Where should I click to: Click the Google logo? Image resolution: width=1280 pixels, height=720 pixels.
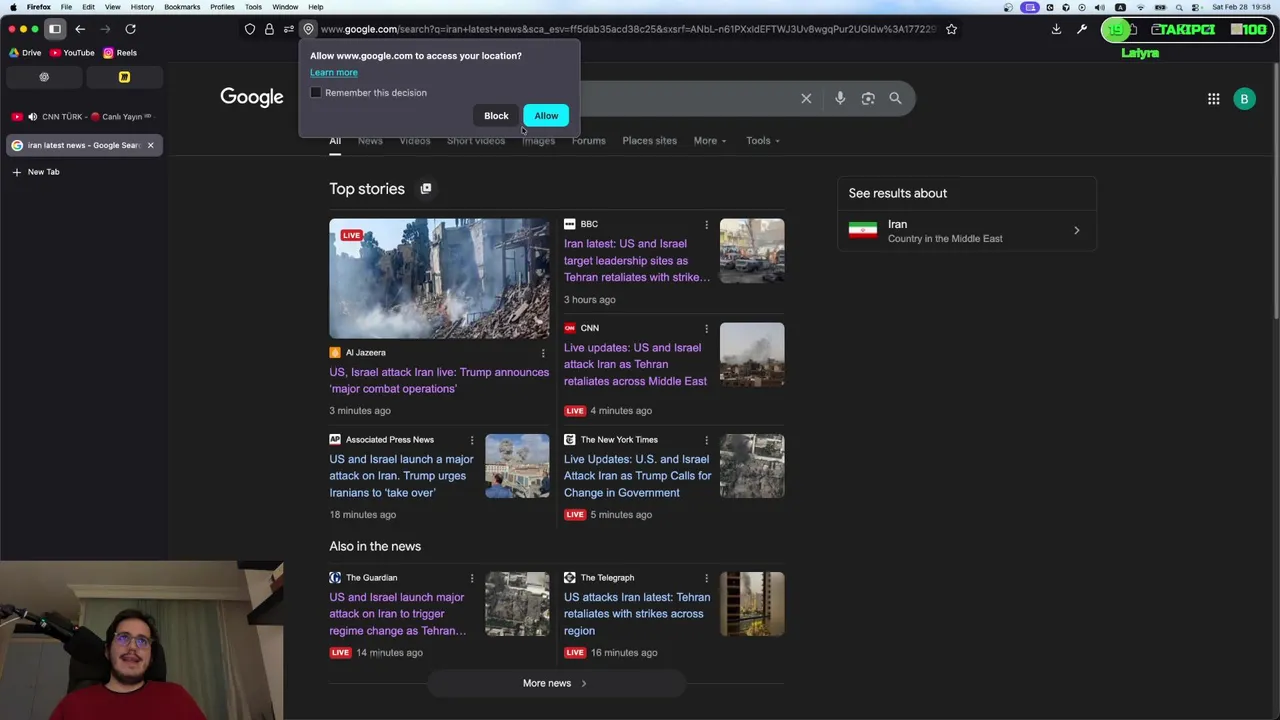pyautogui.click(x=252, y=97)
